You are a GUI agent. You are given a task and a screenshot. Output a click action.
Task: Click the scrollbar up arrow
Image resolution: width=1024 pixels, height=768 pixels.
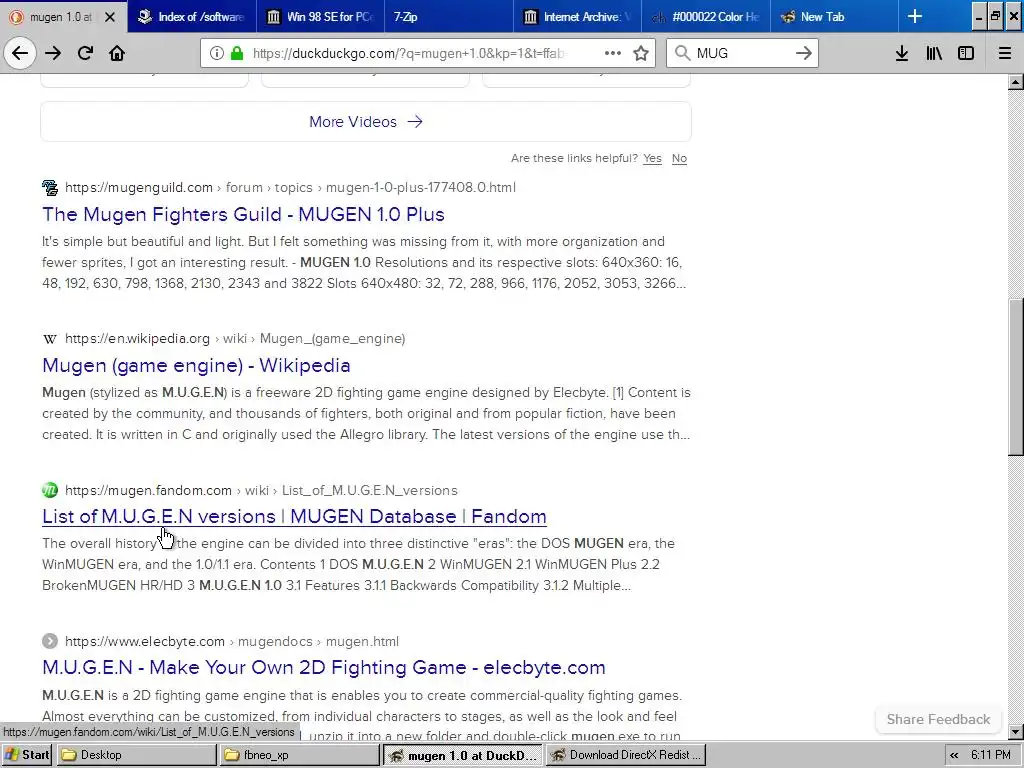1016,82
